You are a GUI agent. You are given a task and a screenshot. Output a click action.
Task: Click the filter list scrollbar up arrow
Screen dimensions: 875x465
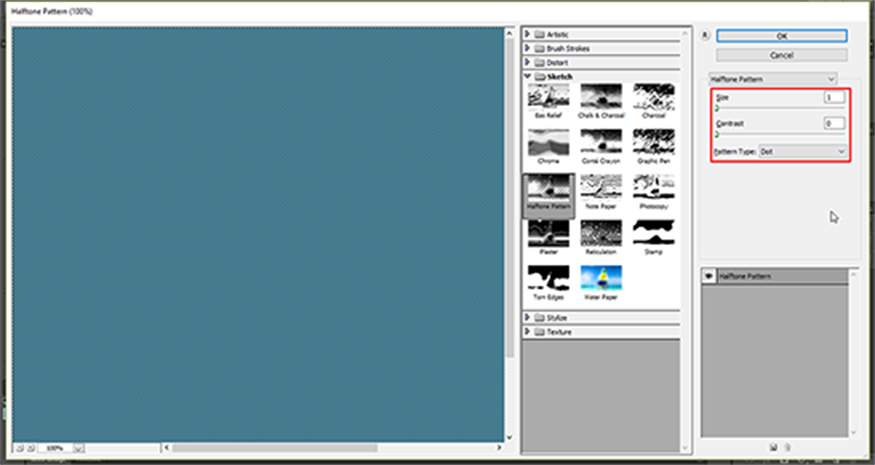pos(686,33)
